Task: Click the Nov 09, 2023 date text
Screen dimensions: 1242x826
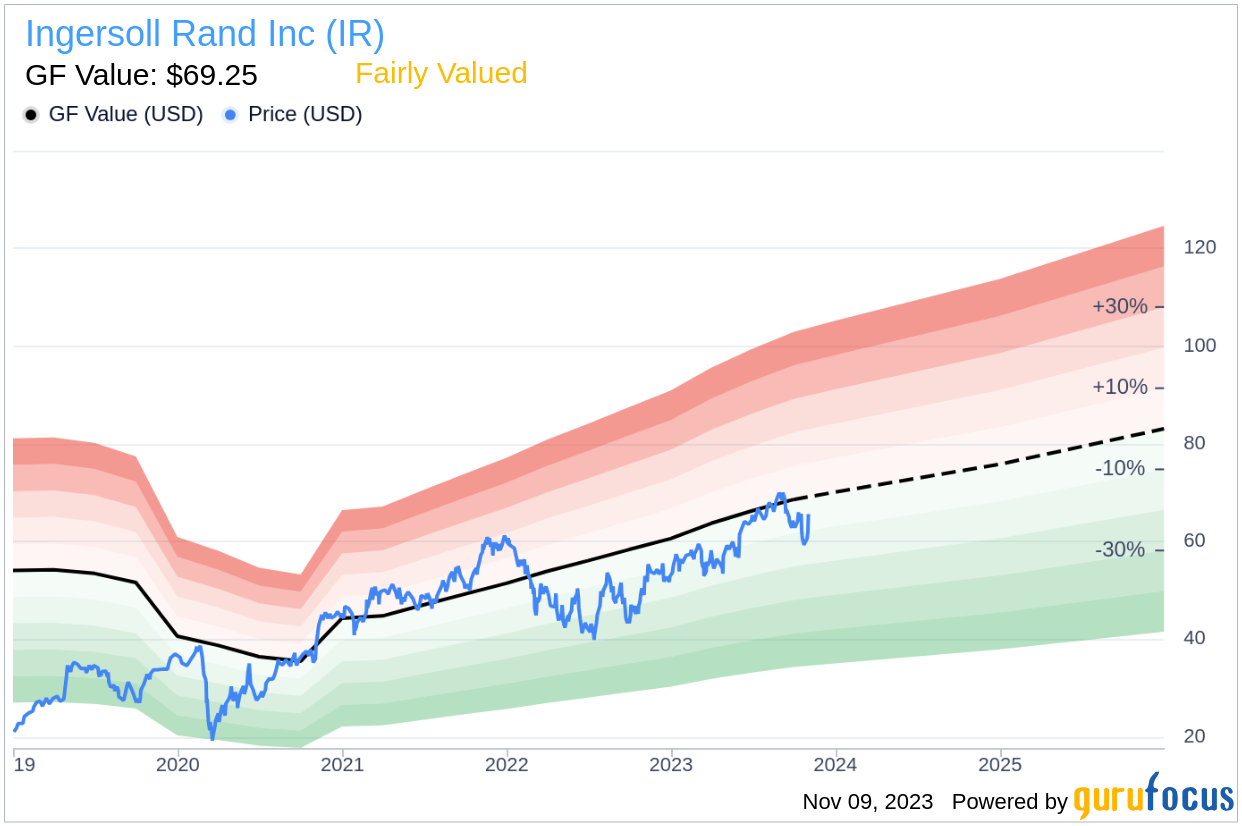Action: [868, 802]
